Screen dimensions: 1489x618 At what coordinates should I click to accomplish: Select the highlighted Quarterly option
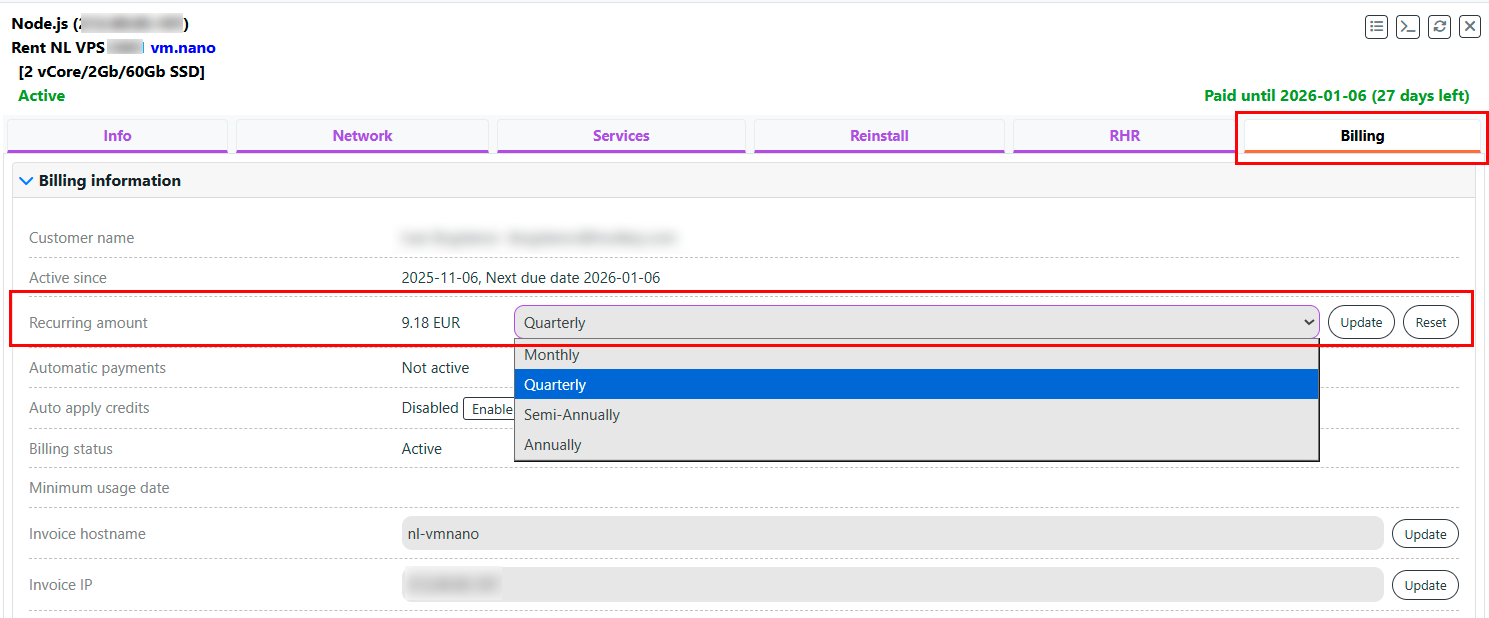click(x=916, y=385)
